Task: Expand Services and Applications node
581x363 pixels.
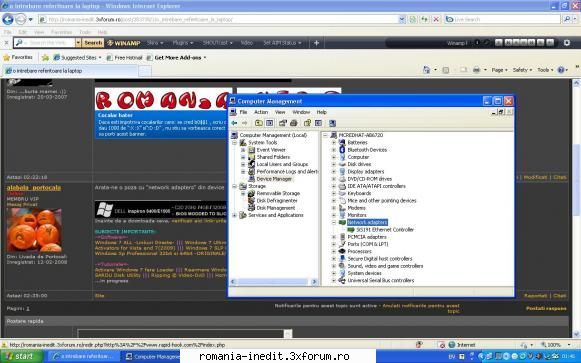Action: [x=235, y=215]
